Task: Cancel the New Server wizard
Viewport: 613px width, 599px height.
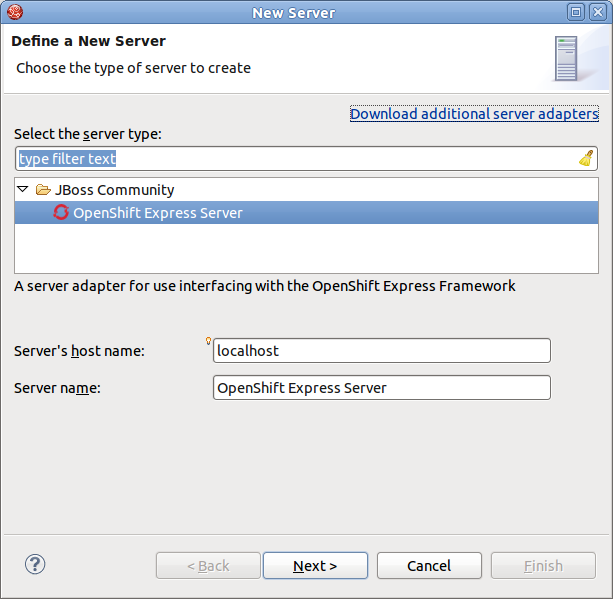Action: click(429, 566)
